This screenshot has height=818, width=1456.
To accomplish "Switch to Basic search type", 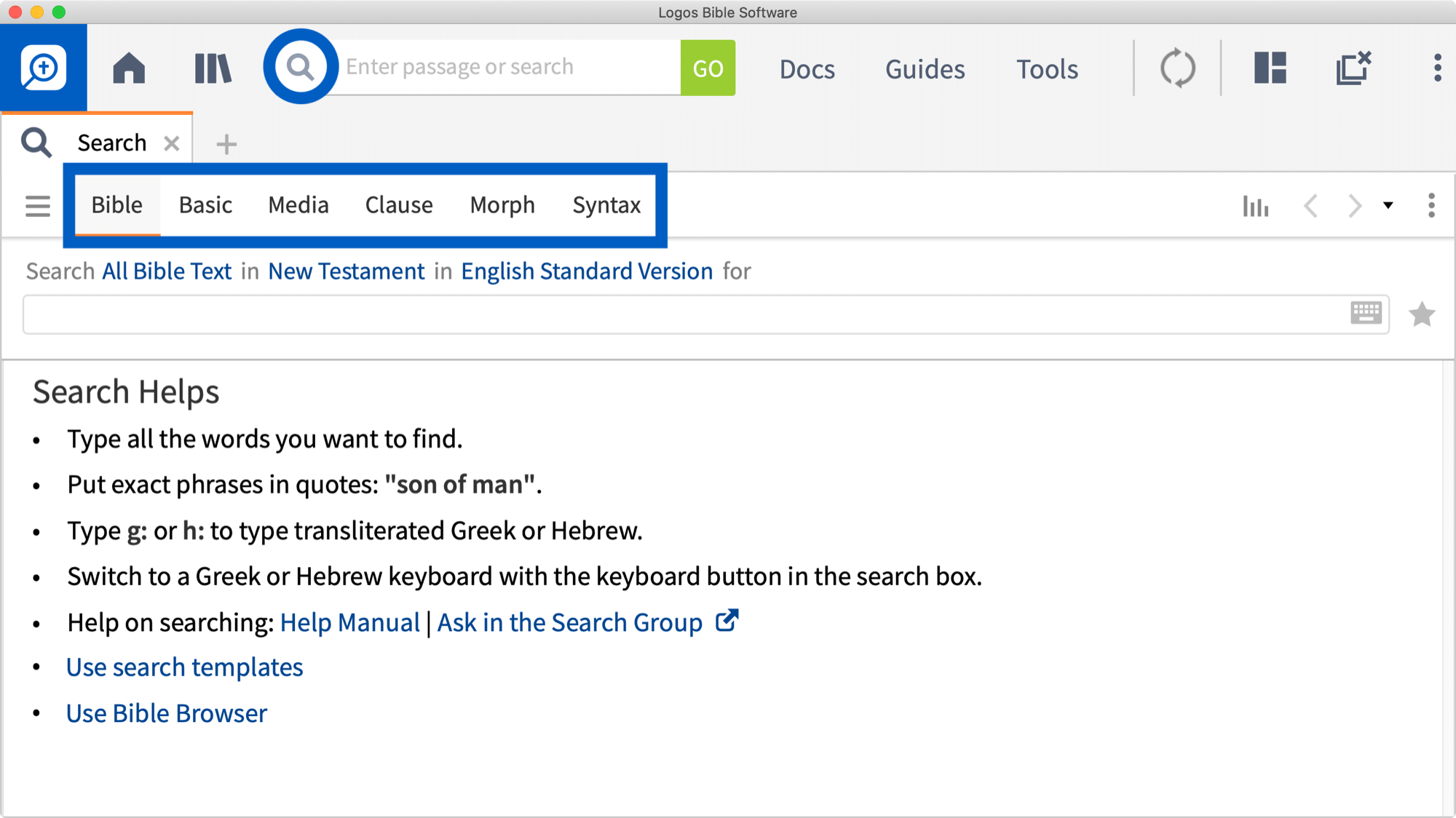I will tap(205, 205).
